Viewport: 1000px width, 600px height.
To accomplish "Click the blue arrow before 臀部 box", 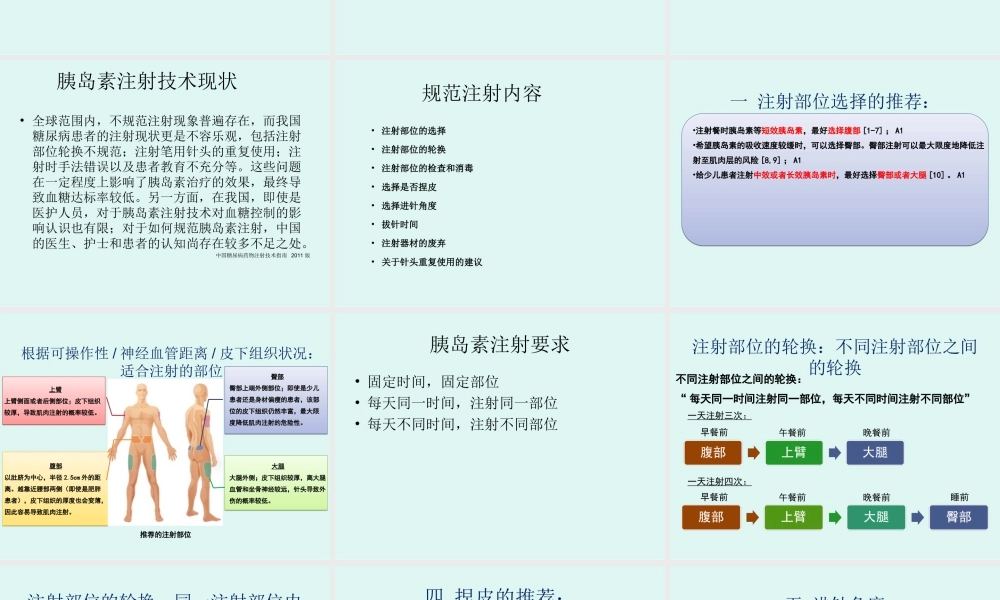I will coord(918,518).
